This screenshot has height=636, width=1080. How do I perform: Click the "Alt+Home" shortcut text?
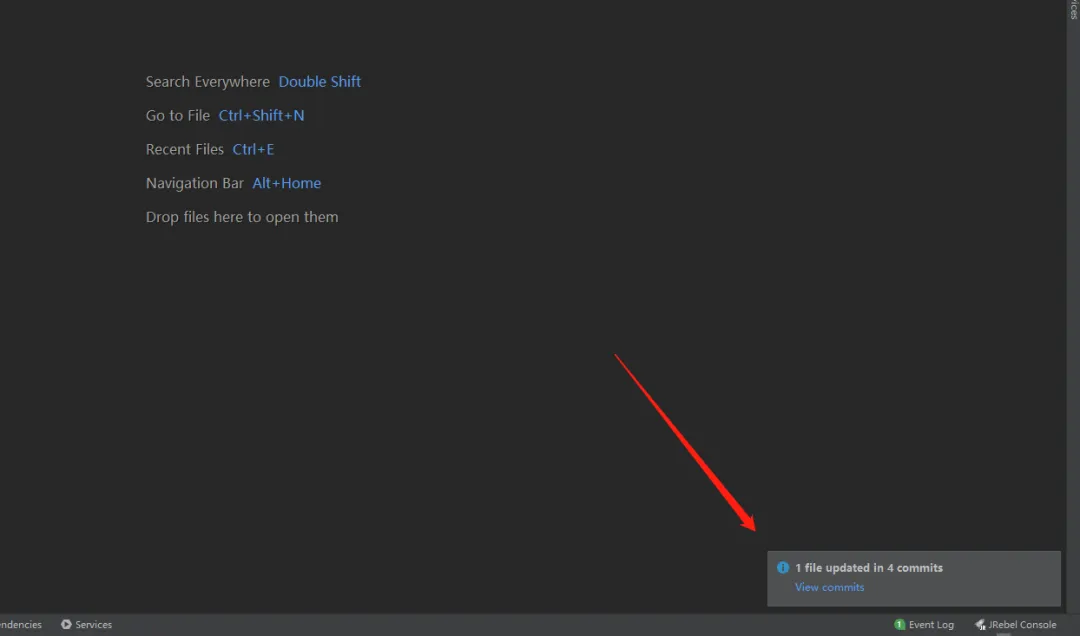point(287,183)
